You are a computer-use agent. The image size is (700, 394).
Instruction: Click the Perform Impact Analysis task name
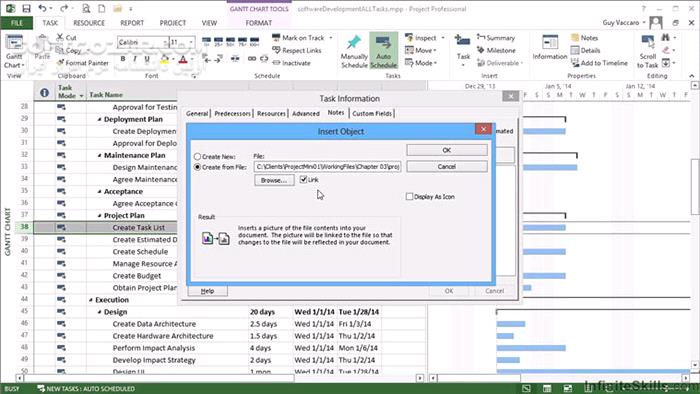(154, 348)
